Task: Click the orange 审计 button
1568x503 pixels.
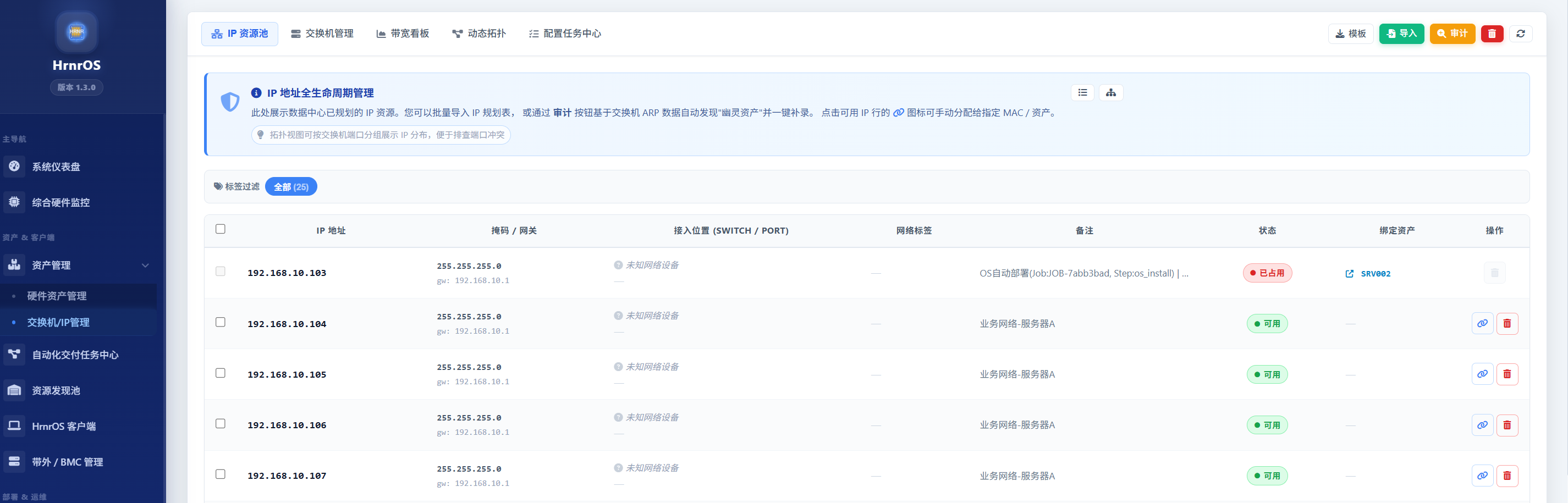Action: coord(1452,34)
